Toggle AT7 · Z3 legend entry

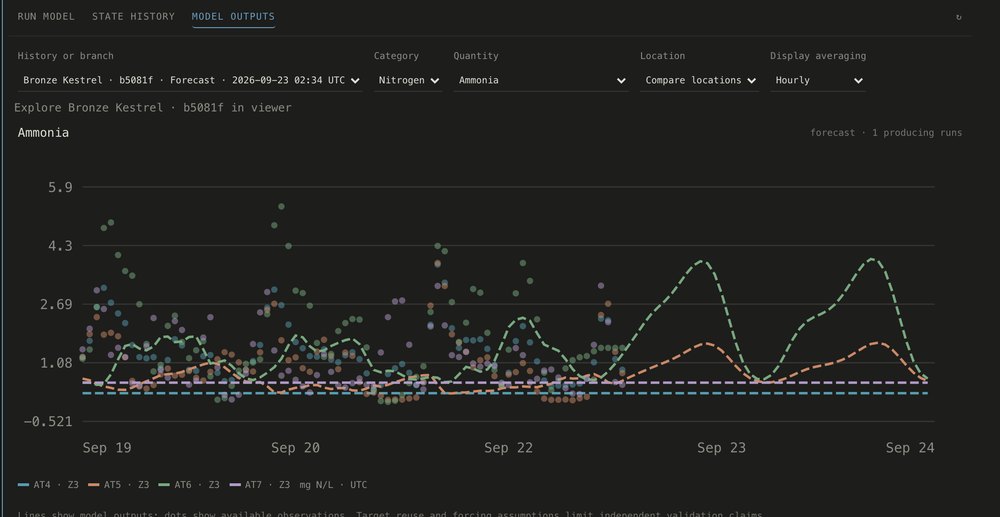[260, 485]
